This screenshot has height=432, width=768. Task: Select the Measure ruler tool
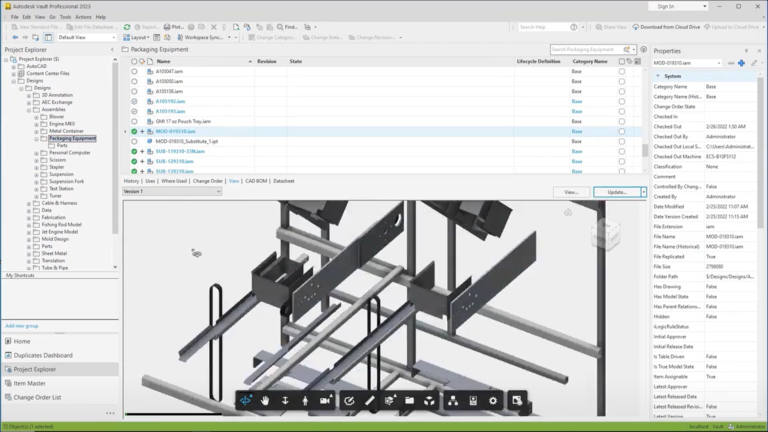pos(370,401)
